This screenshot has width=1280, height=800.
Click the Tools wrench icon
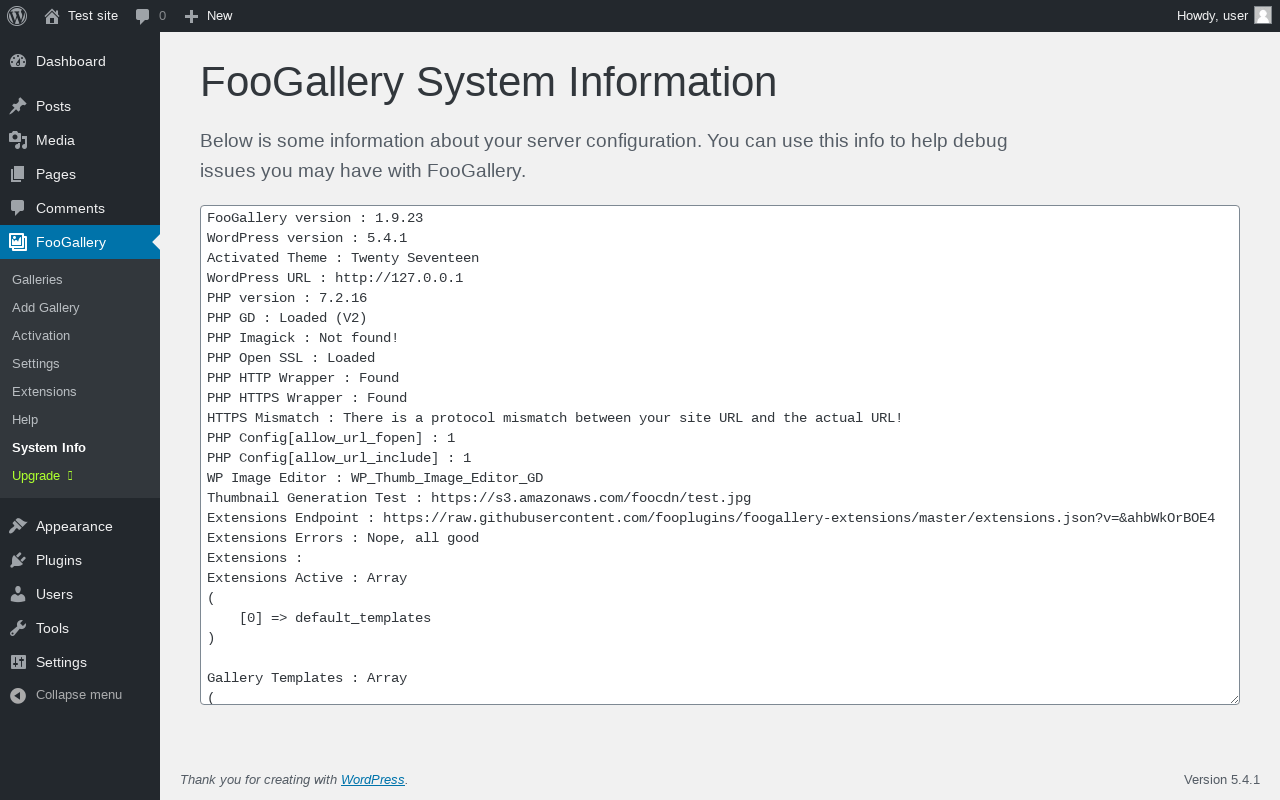[x=18, y=628]
